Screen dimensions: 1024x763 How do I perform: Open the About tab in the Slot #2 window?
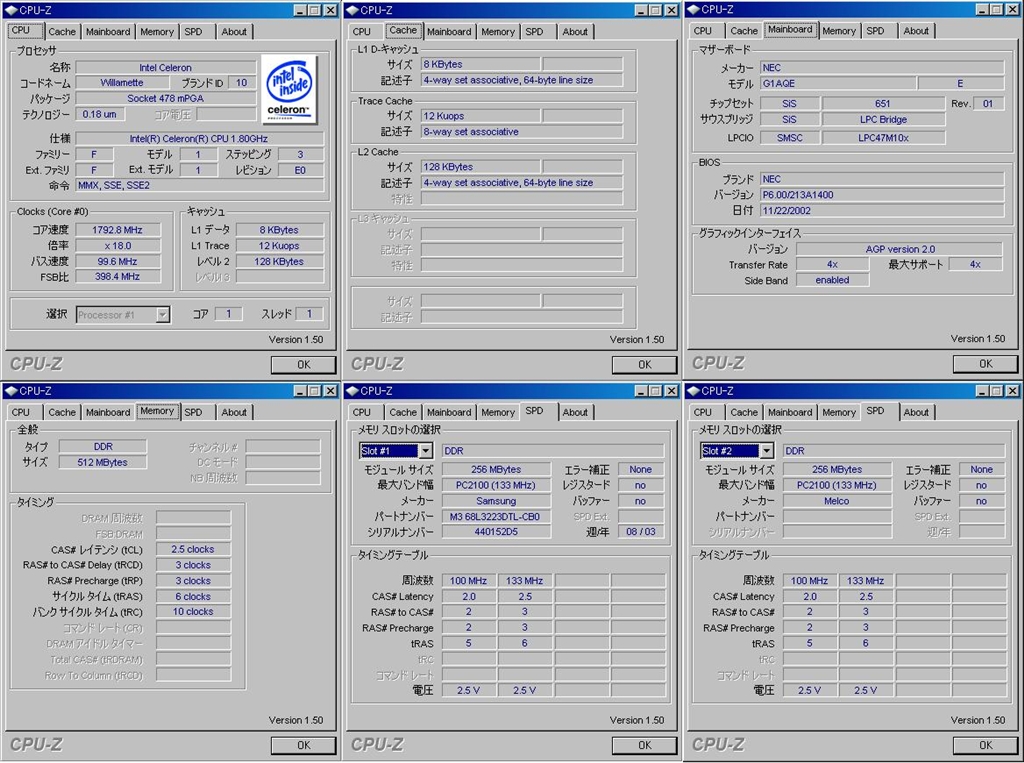pos(916,412)
